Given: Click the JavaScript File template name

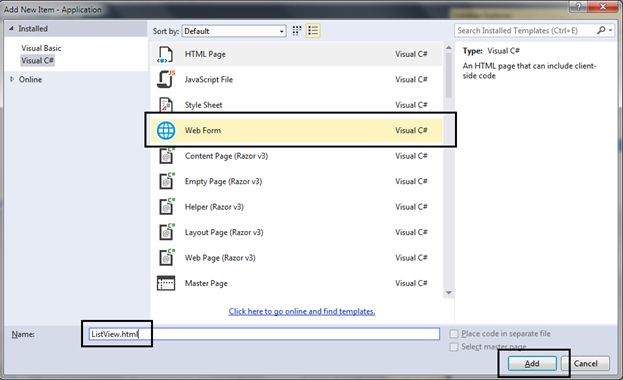Looking at the screenshot, I should pyautogui.click(x=209, y=79).
